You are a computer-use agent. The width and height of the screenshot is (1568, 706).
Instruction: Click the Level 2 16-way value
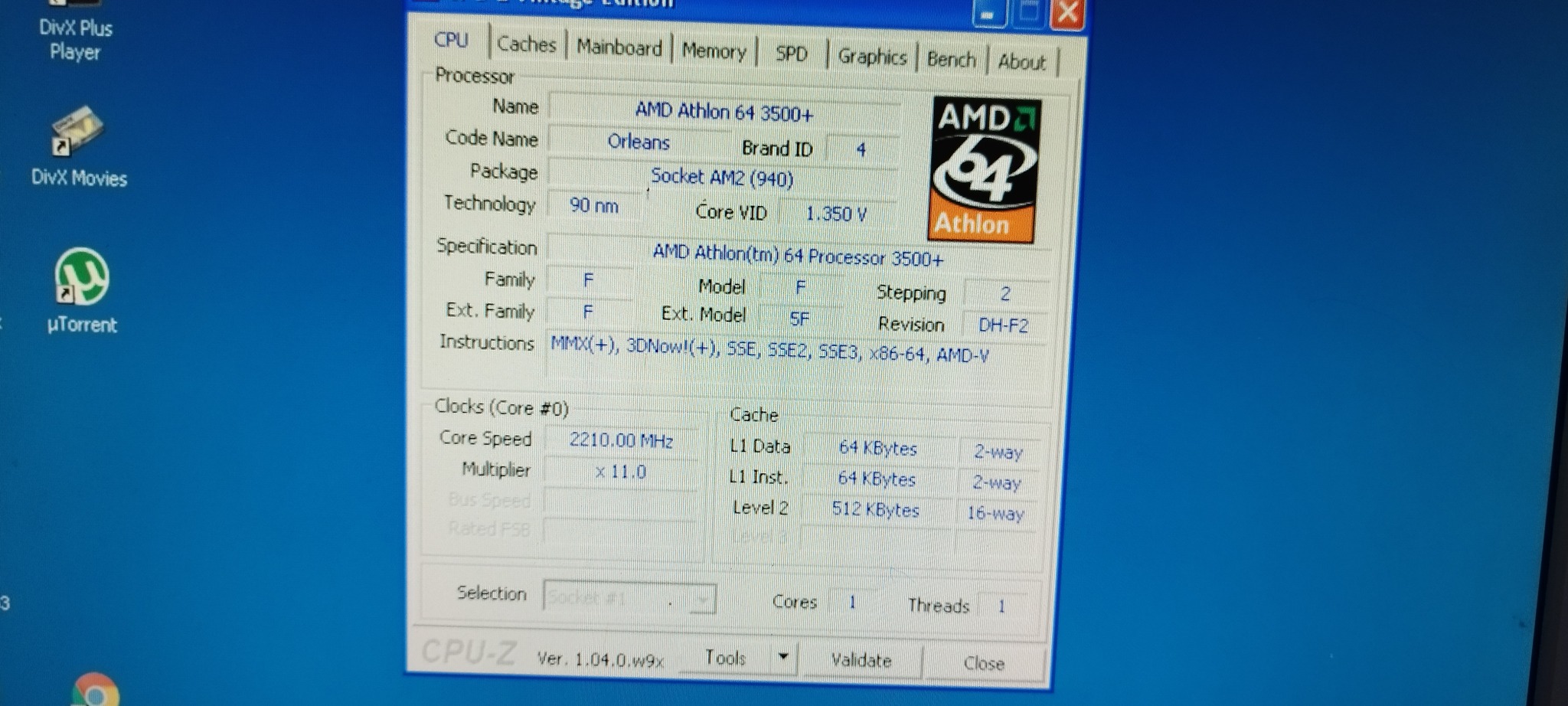[995, 513]
